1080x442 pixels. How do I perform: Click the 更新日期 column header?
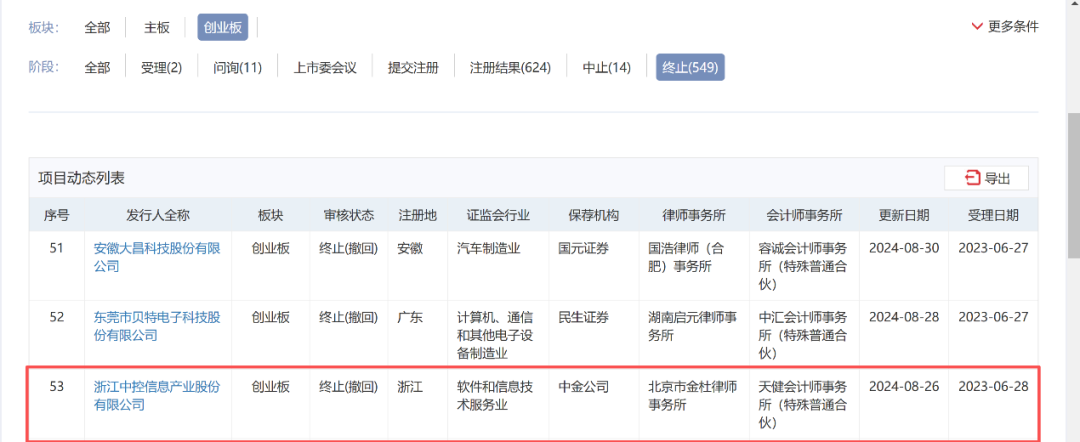coord(903,215)
